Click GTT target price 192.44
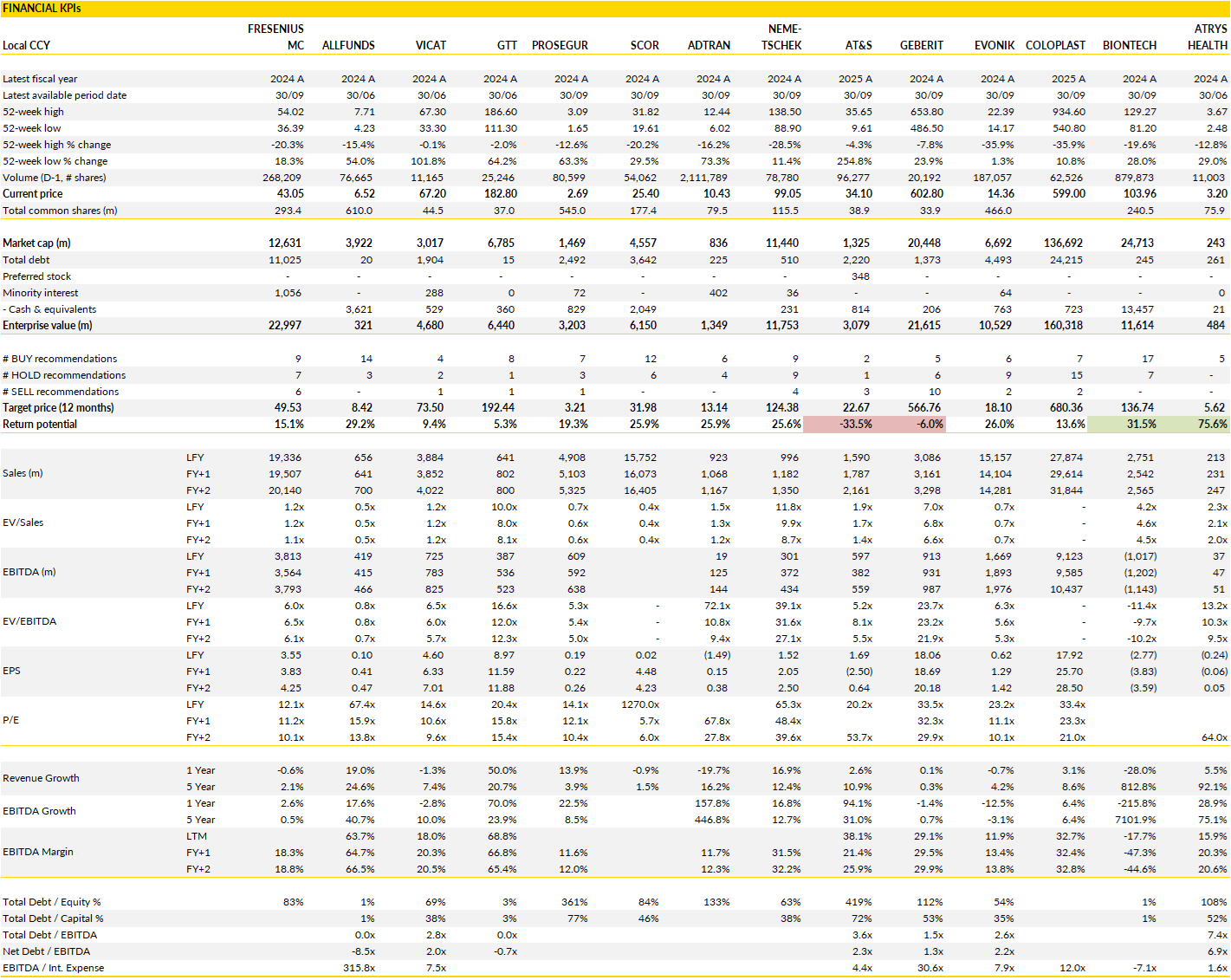The image size is (1231, 980). (x=500, y=408)
